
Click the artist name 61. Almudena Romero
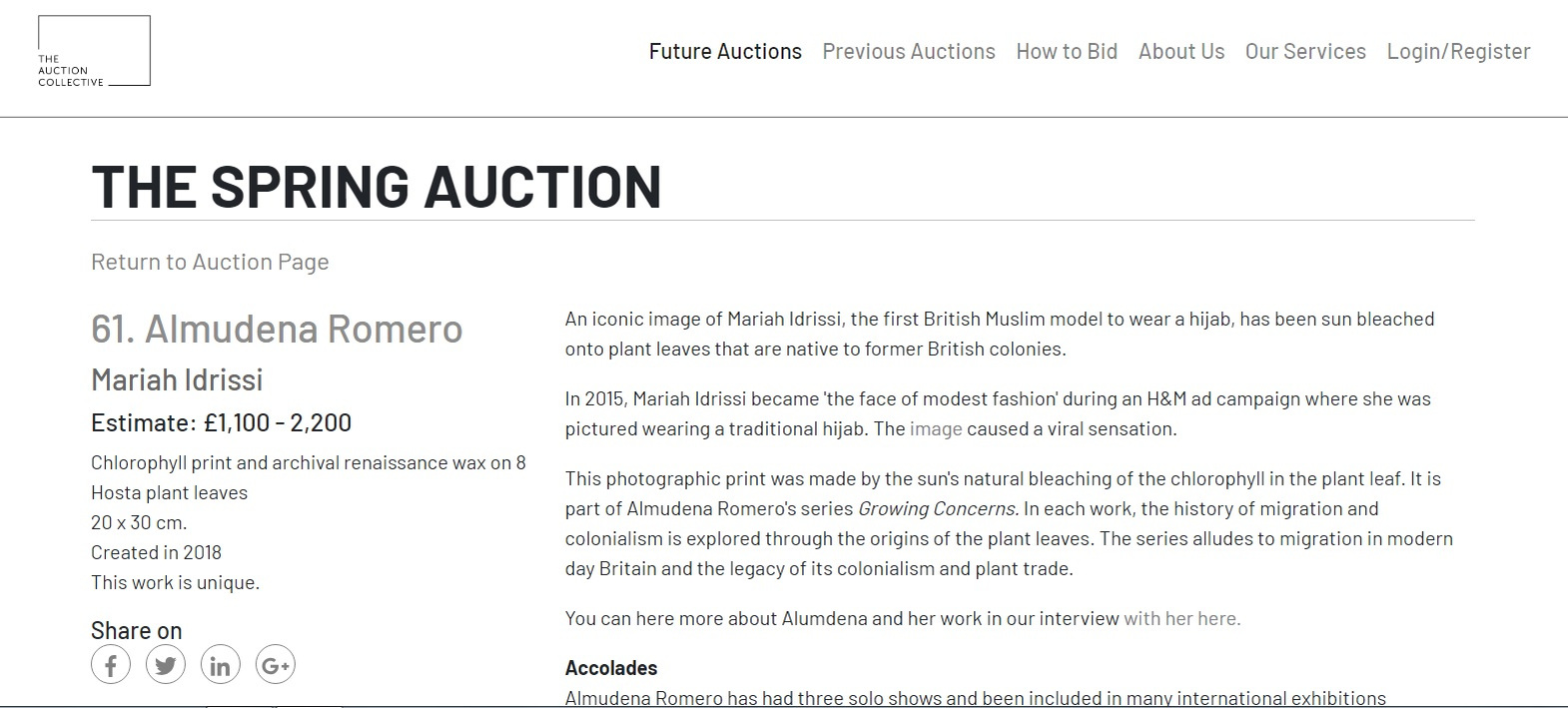(x=277, y=329)
